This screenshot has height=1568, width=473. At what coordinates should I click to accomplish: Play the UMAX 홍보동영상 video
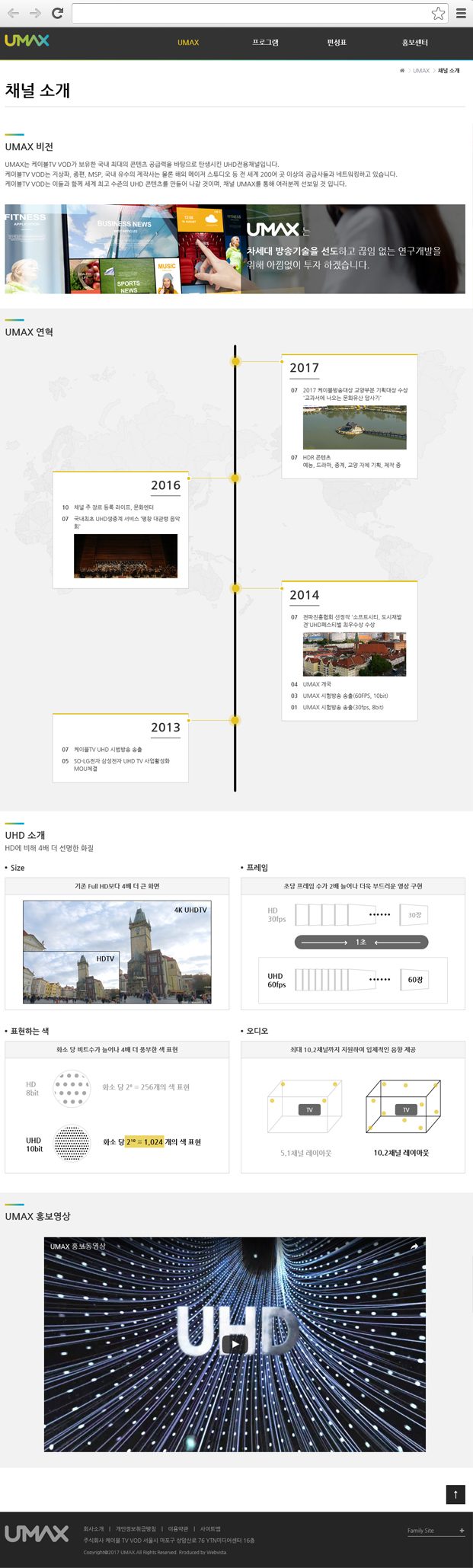[235, 1346]
